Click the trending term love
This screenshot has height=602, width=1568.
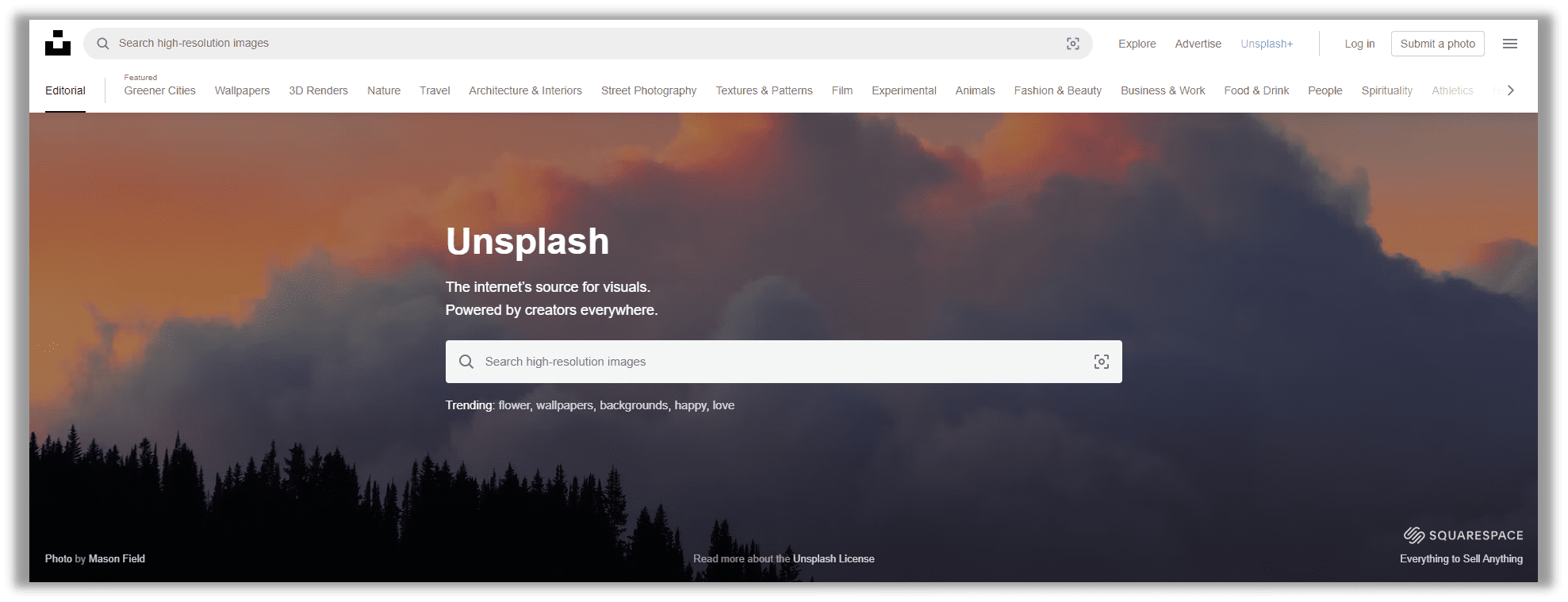pyautogui.click(x=723, y=405)
